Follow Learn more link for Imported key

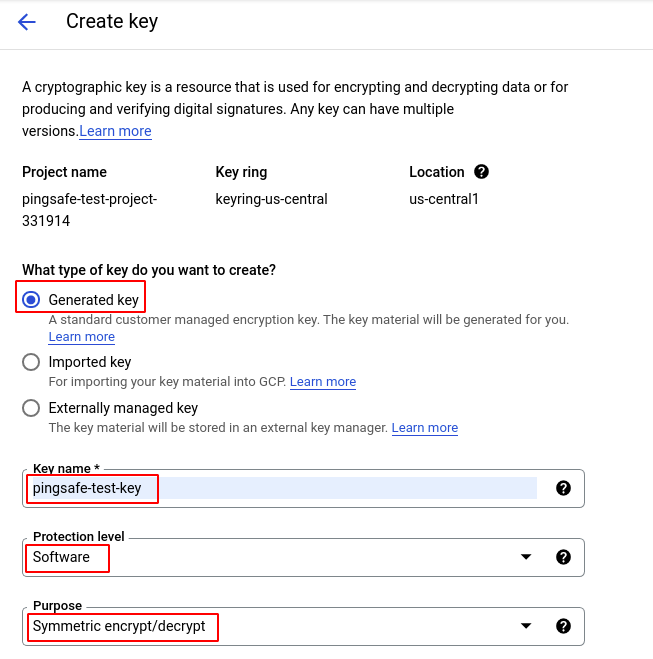tap(323, 382)
